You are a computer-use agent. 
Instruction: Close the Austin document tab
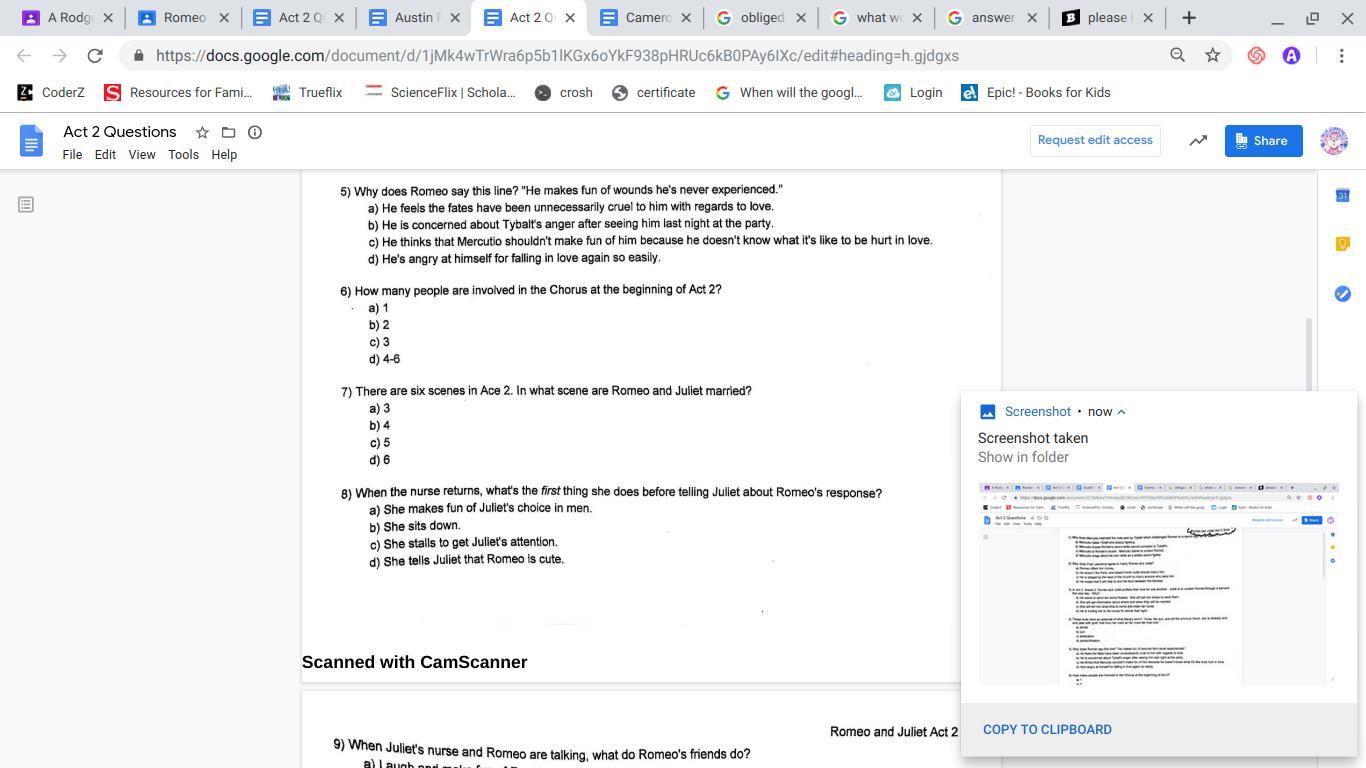point(454,18)
